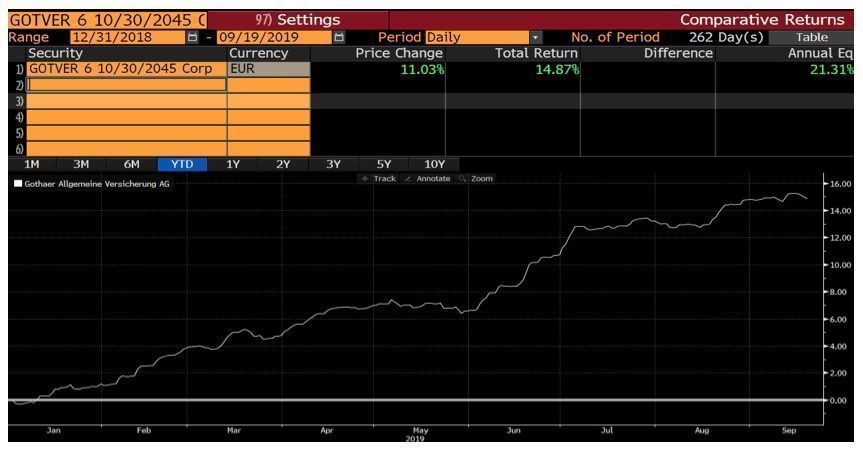Screen dimensions: 863x449
Task: Select the 2Y range tab
Action: [x=283, y=164]
